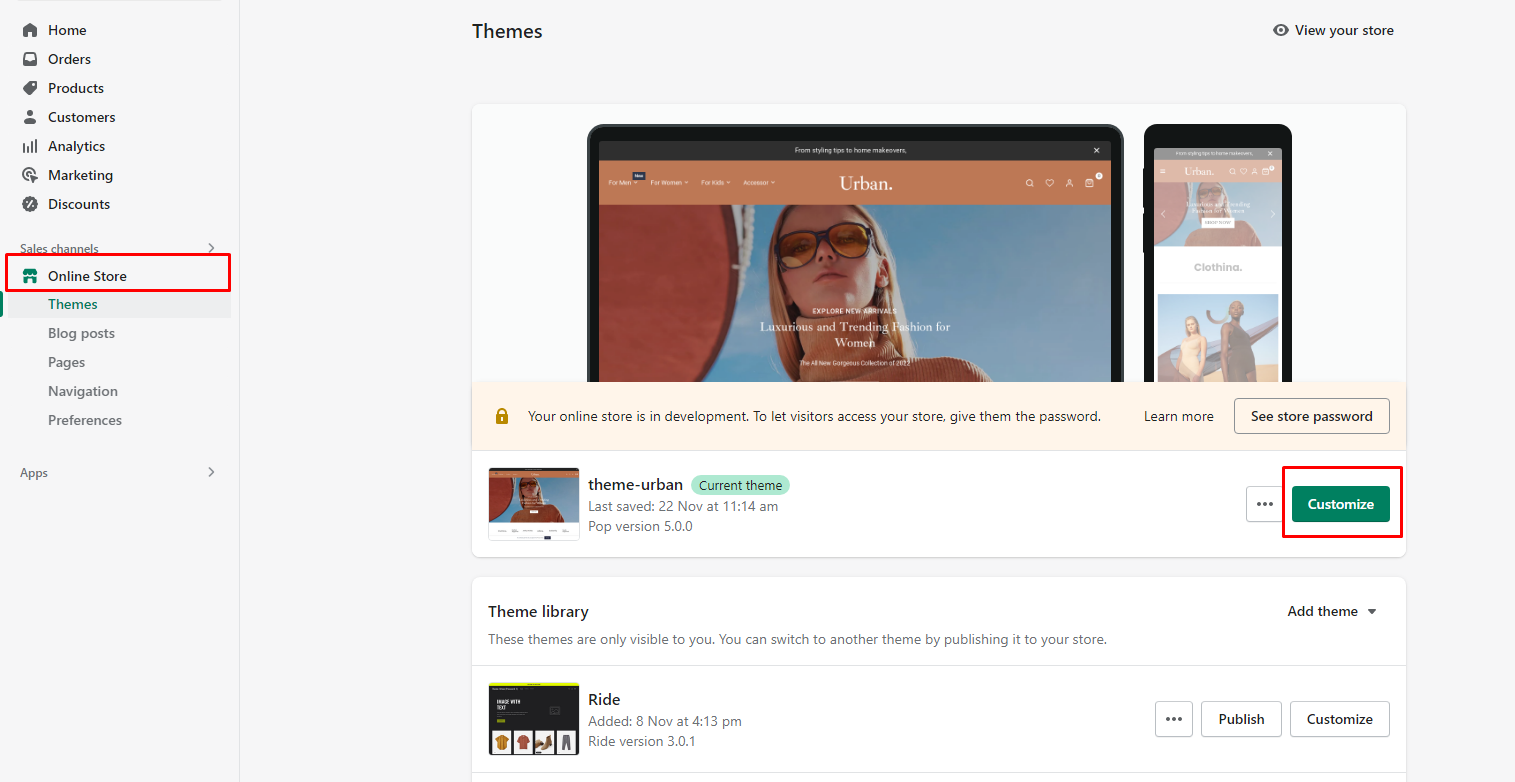Open the Preferences submenu item
1515x782 pixels.
(85, 420)
